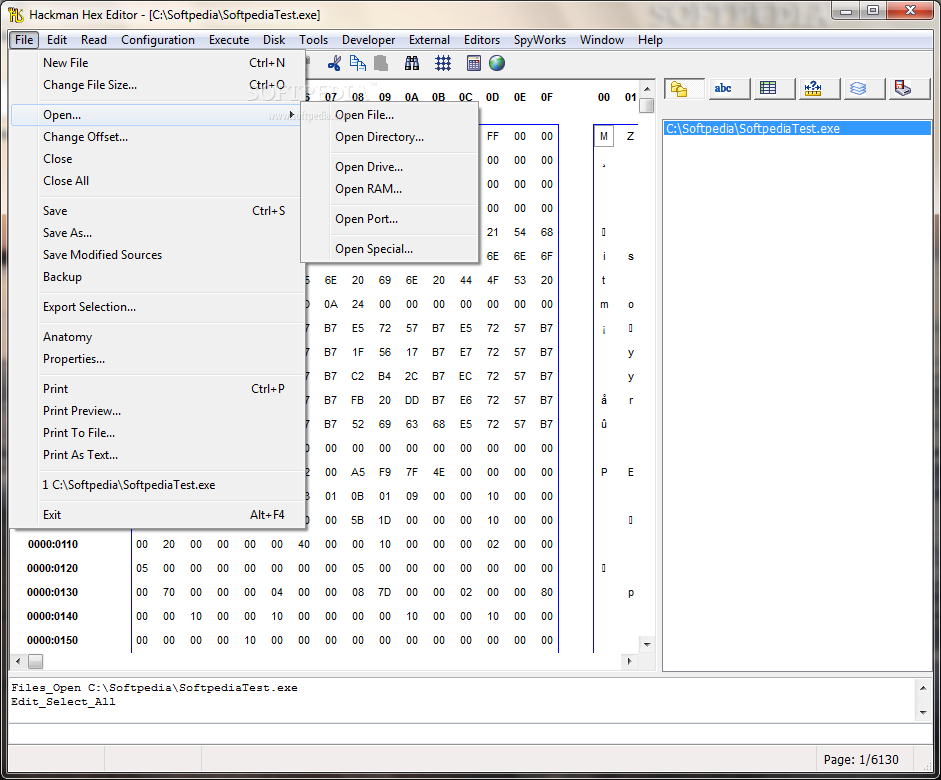Screen dimensions: 941x780
Task: Open the SpyWorks menu
Action: coord(540,40)
